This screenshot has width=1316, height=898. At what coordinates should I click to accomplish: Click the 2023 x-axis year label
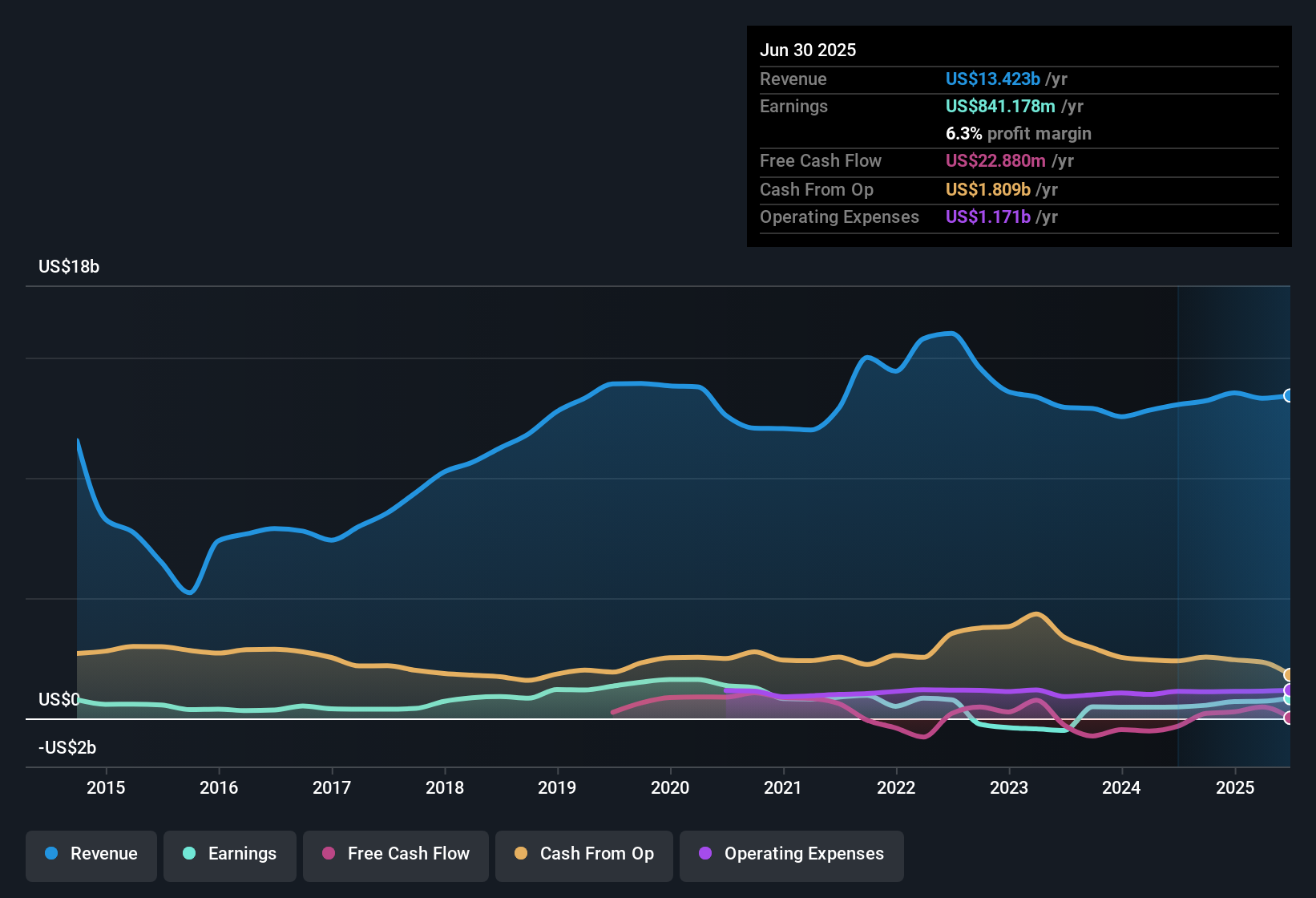1009,787
